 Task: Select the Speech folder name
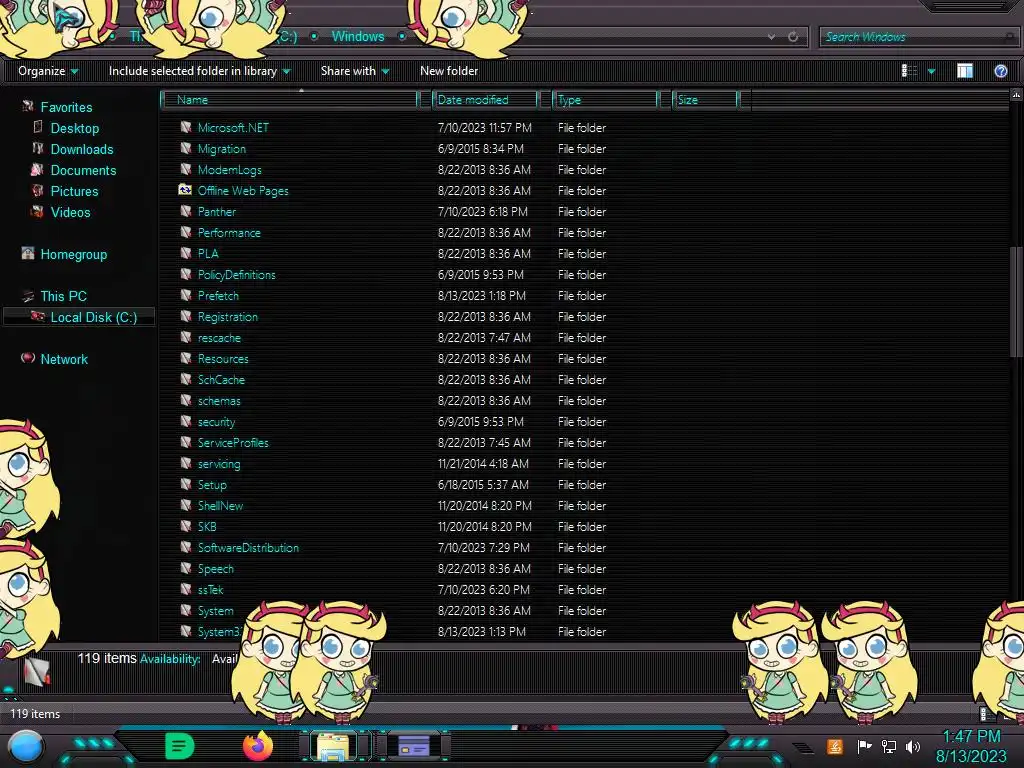pyautogui.click(x=216, y=568)
